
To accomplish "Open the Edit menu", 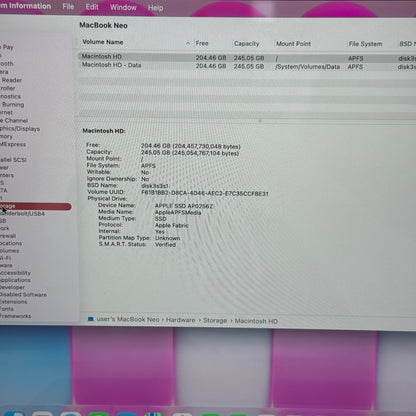I will 92,7.
